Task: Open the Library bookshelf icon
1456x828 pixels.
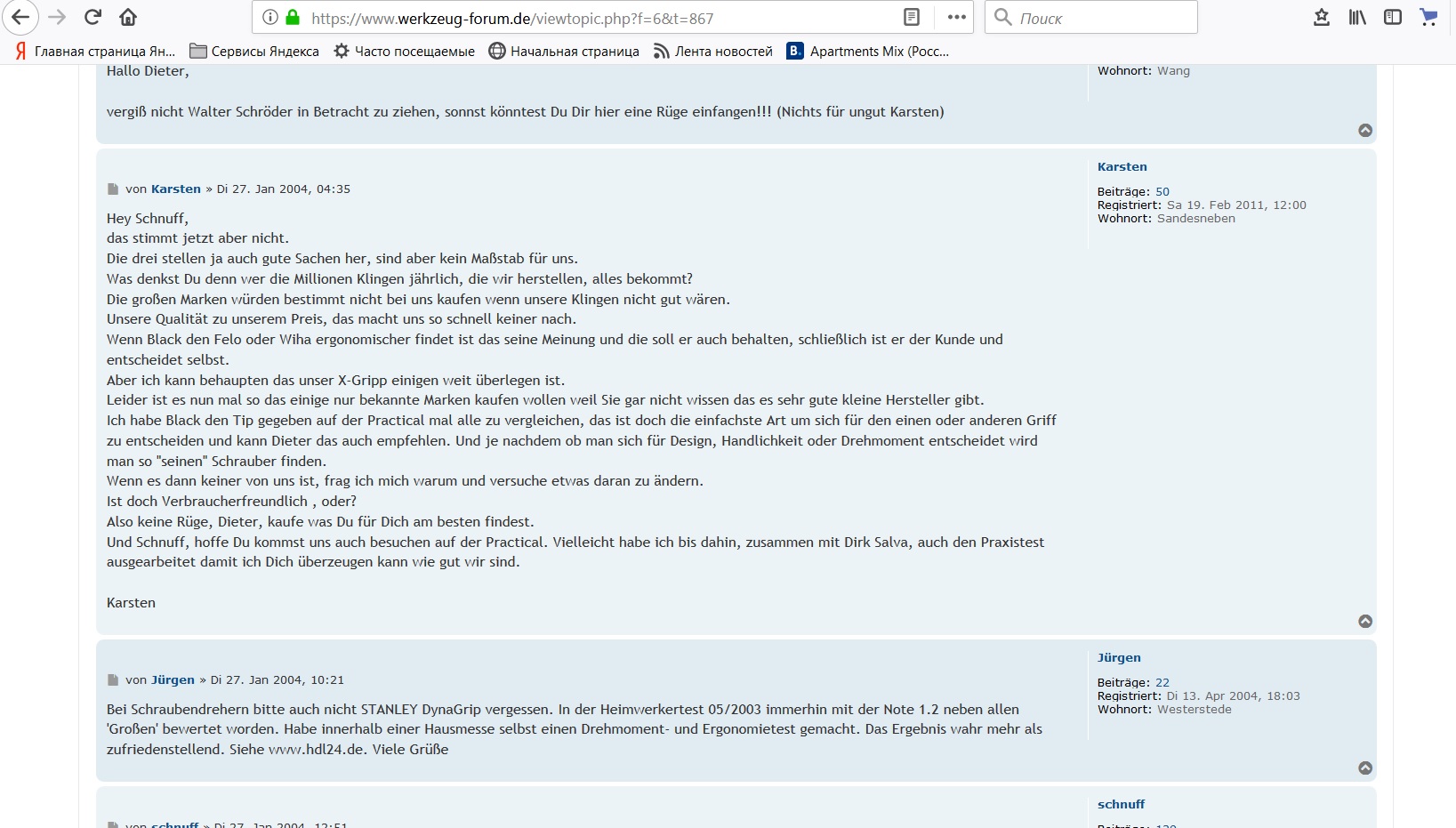Action: 1357,17
